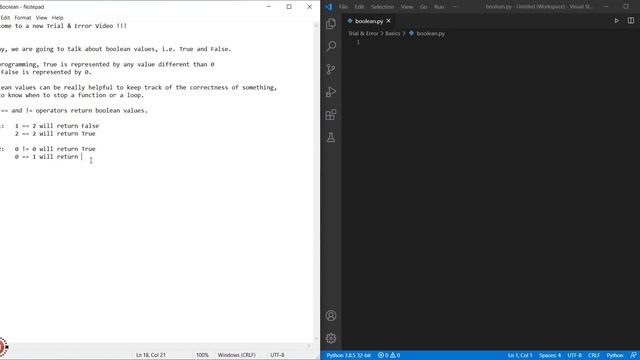Image resolution: width=640 pixels, height=360 pixels.
Task: Click 'UTF-8' in Notepad status bar
Action: 277,355
